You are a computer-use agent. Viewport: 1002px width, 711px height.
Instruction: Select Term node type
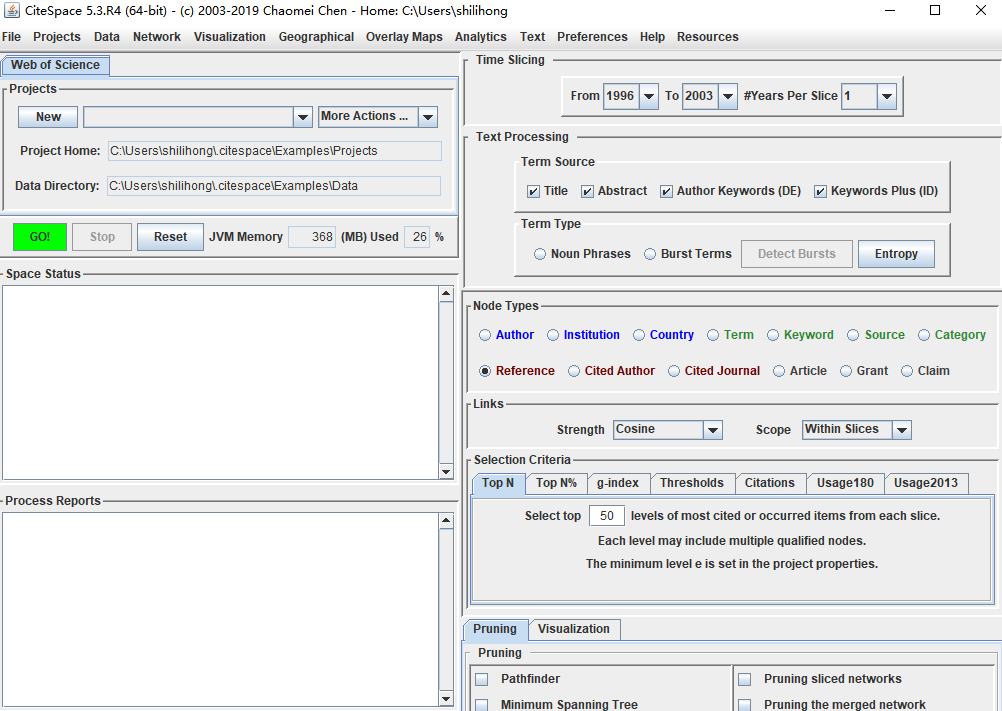click(x=713, y=335)
